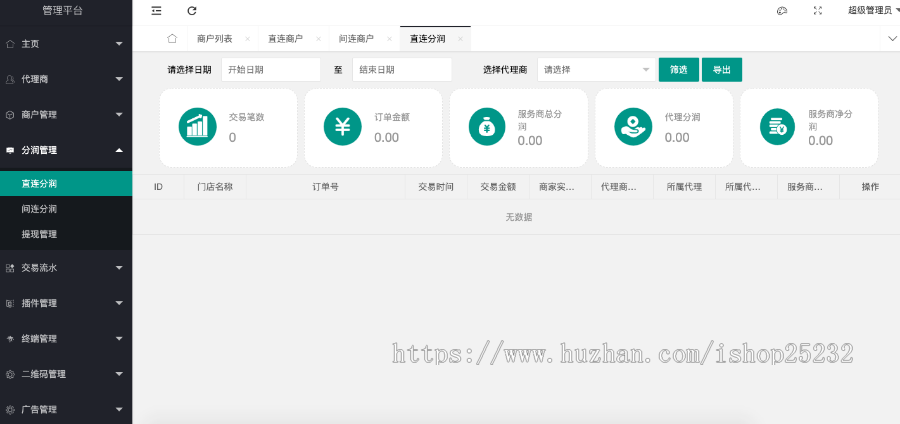Click the 交易流水 sidebar icon
This screenshot has width=900, height=424.
click(x=10, y=268)
